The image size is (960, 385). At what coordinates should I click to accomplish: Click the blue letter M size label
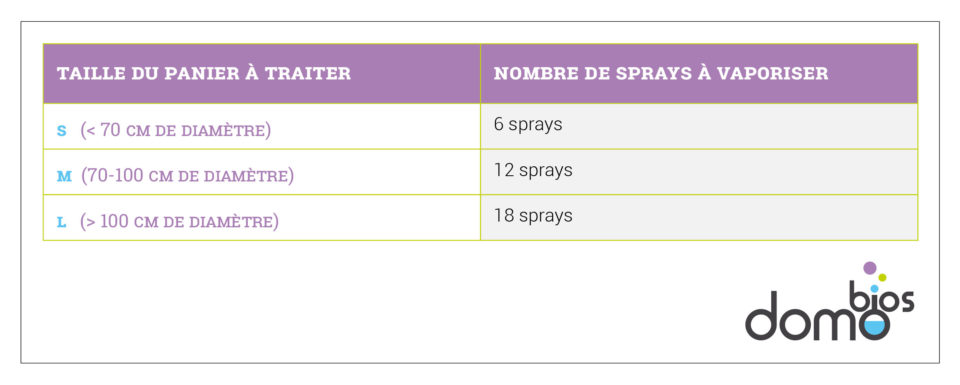(64, 177)
